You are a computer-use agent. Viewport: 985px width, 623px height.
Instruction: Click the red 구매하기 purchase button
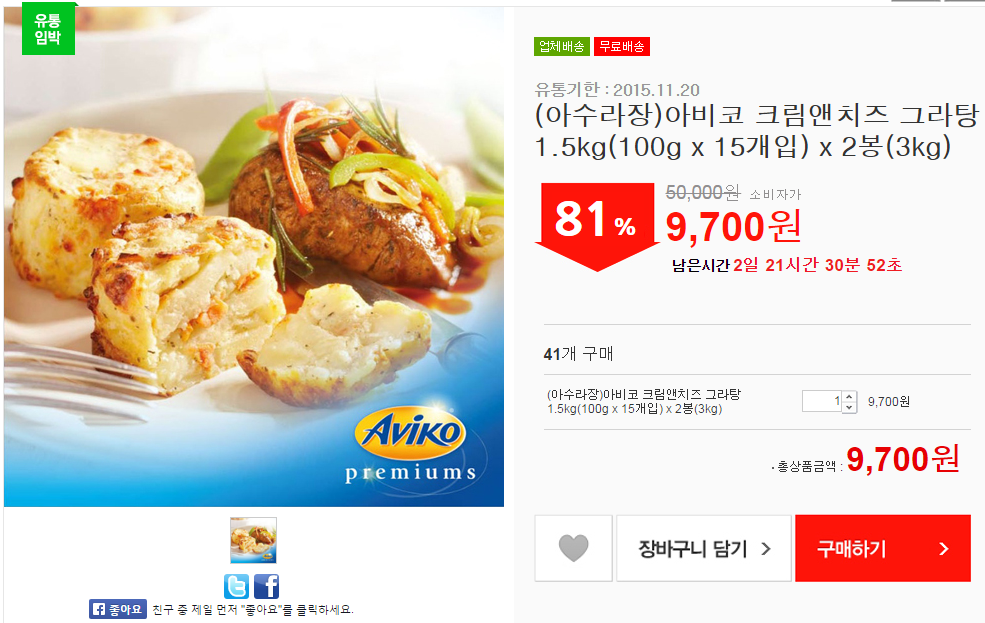tap(883, 548)
